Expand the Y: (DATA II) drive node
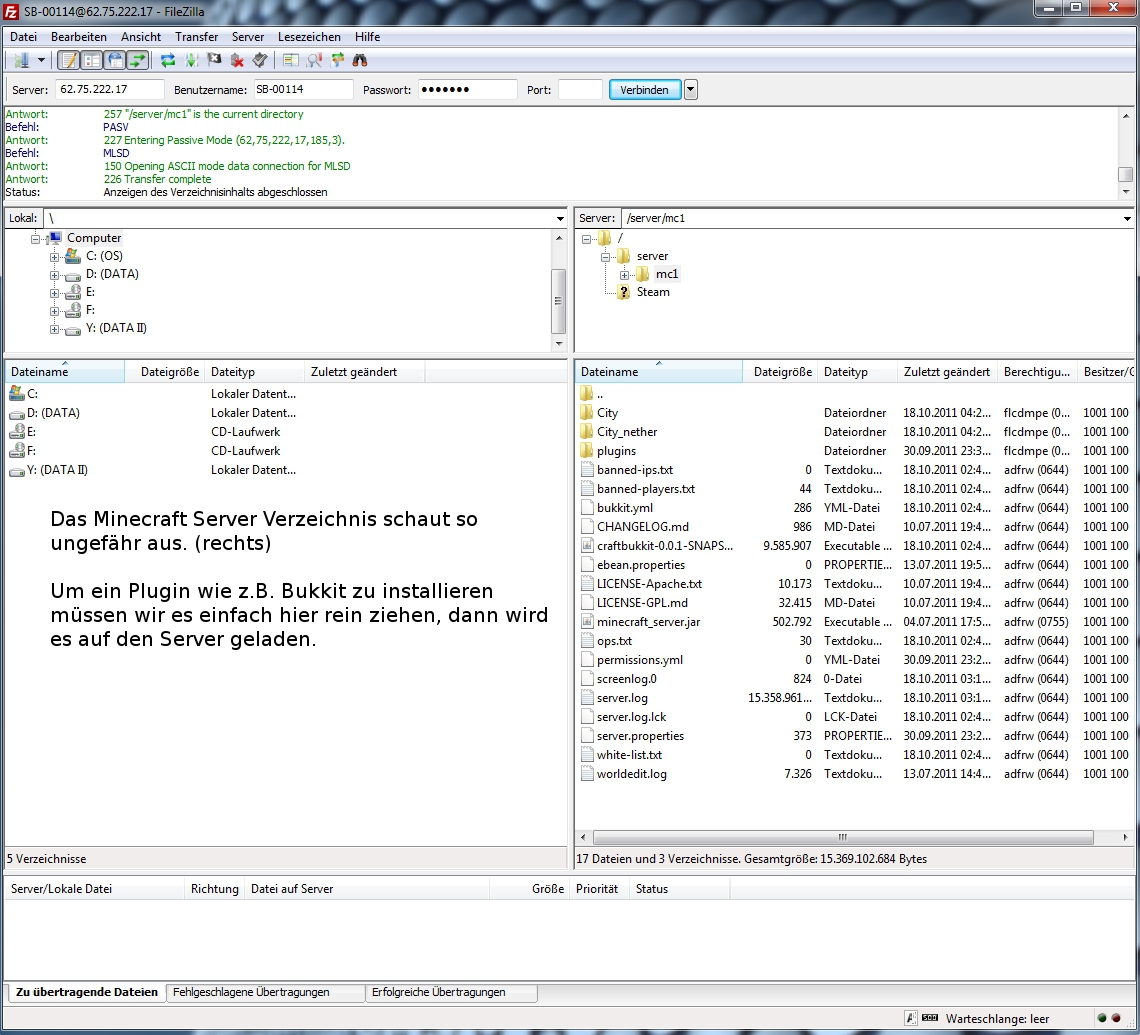The image size is (1140, 1035). (x=55, y=329)
